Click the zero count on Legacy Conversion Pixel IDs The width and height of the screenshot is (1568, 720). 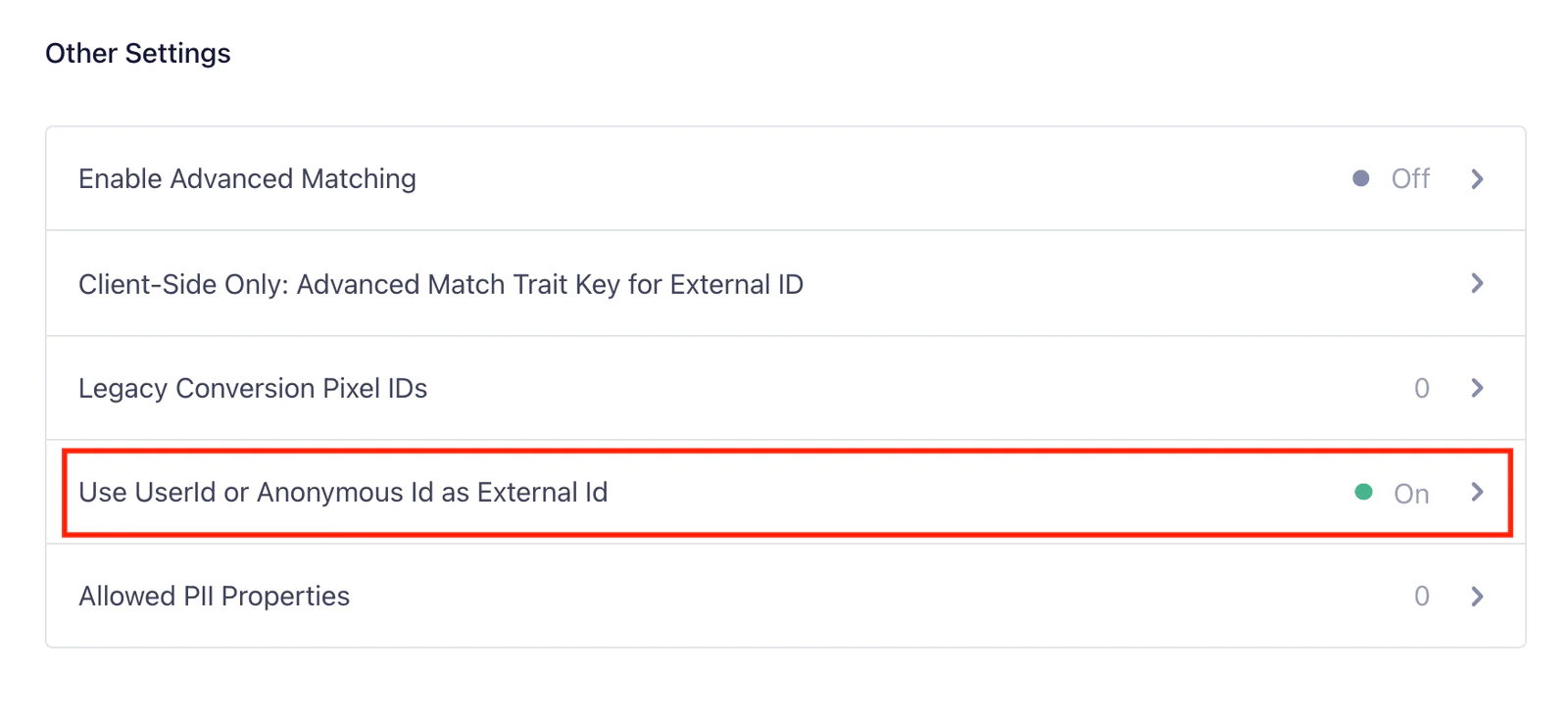[x=1423, y=388]
